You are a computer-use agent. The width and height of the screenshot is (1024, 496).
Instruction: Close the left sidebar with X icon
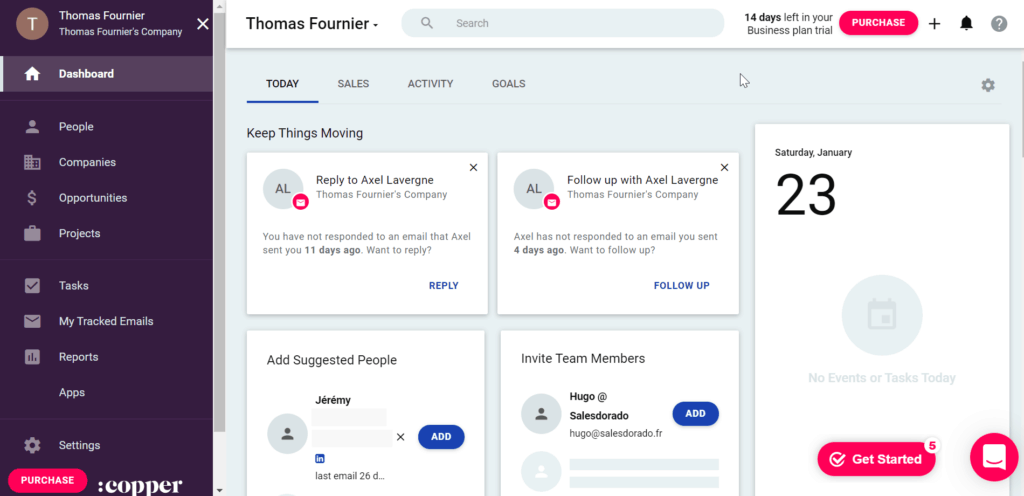tap(203, 23)
